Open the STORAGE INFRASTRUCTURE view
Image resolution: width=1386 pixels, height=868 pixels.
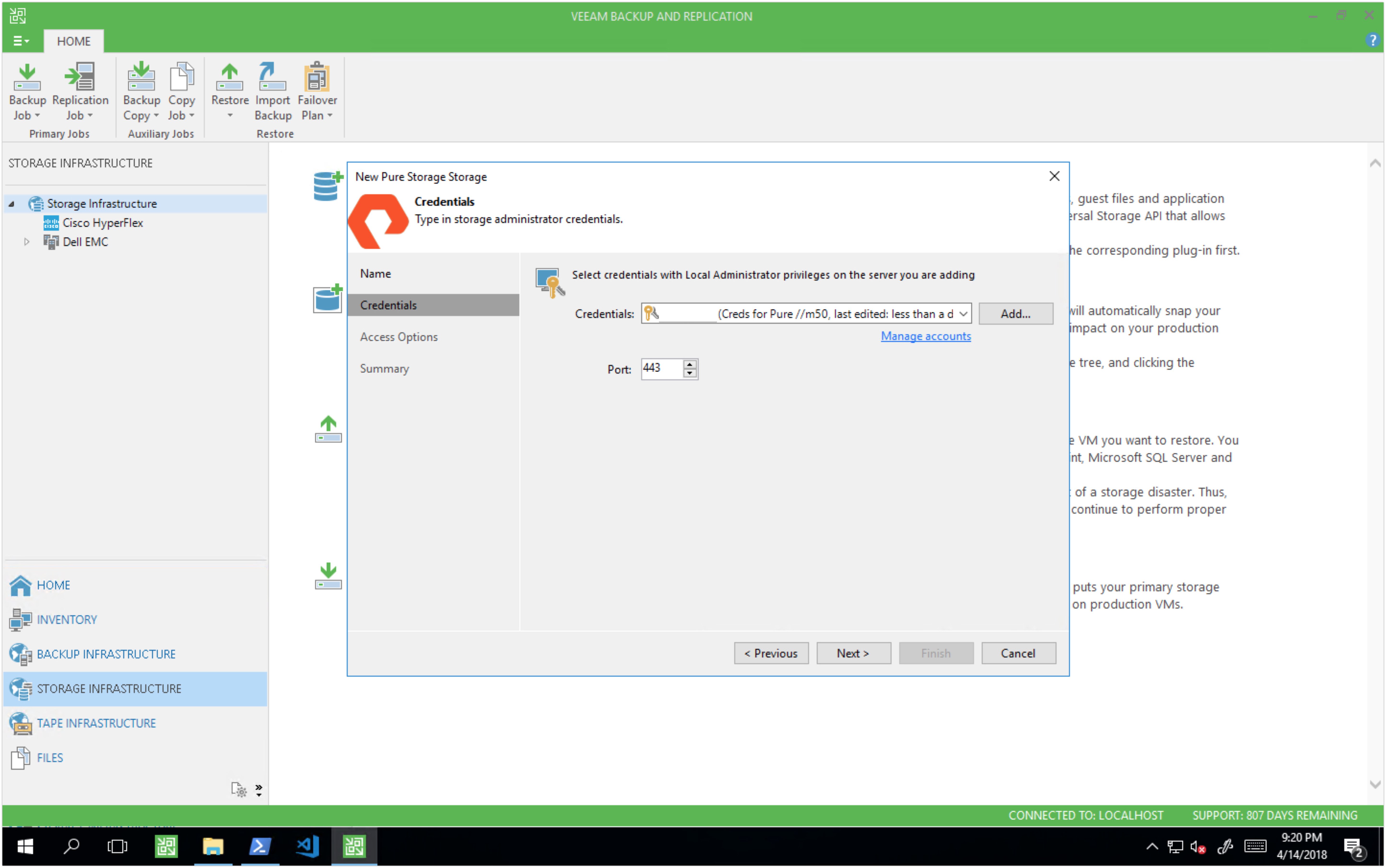pyautogui.click(x=135, y=688)
